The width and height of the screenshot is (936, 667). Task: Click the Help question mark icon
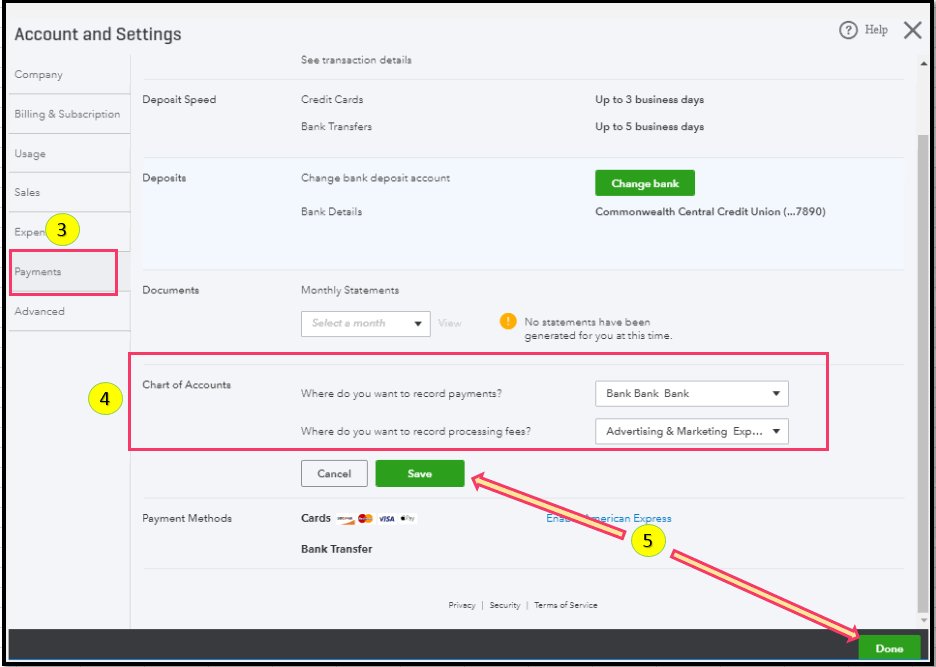[x=848, y=31]
